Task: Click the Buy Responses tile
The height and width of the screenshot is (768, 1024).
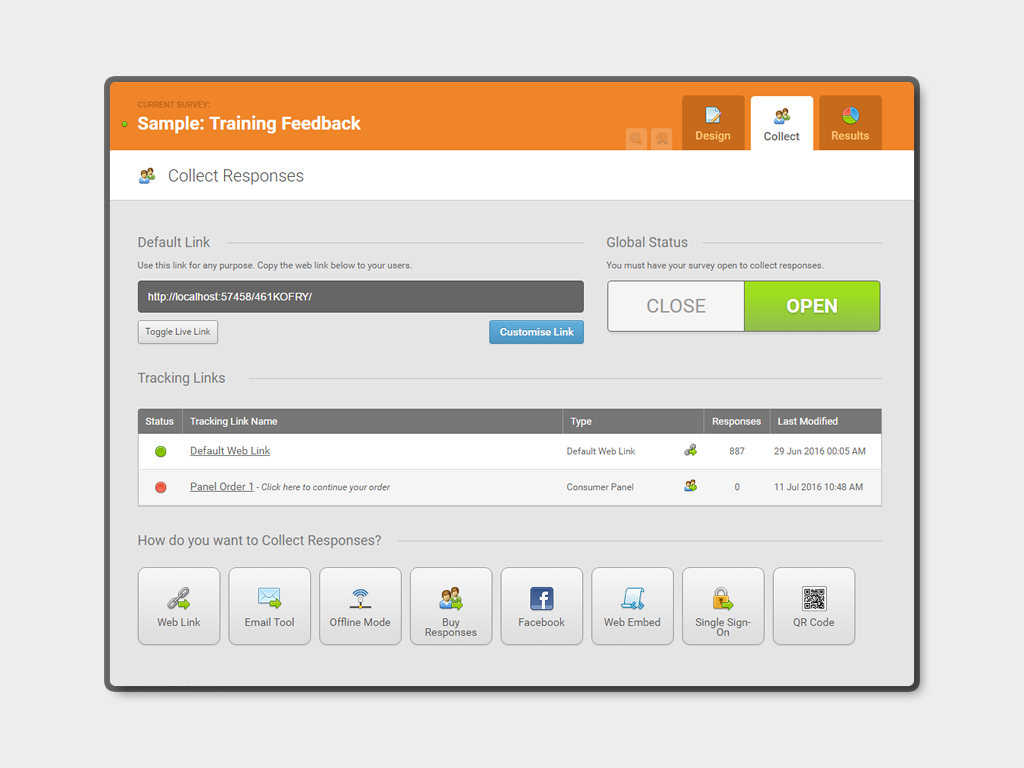Action: [451, 606]
